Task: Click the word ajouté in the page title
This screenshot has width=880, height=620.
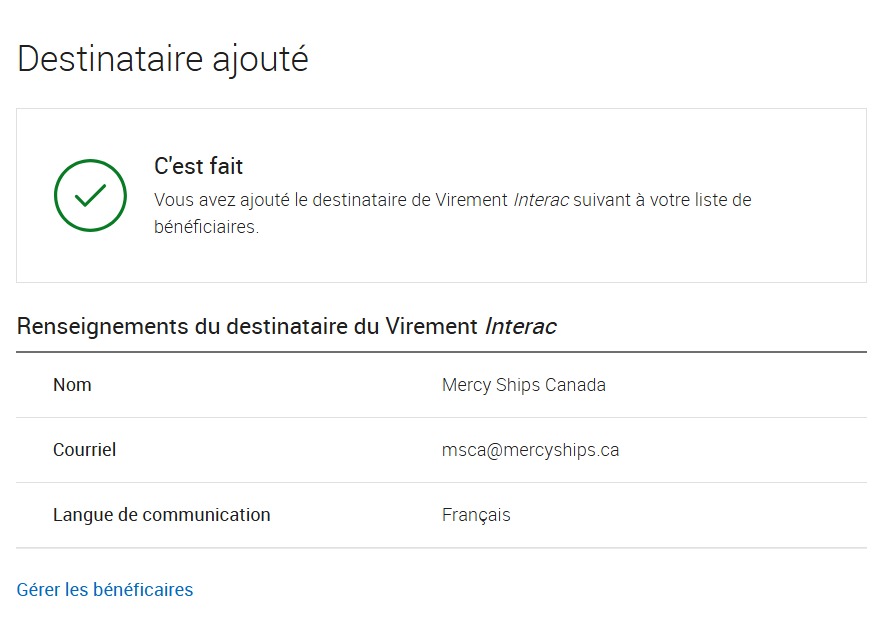Action: click(x=260, y=60)
